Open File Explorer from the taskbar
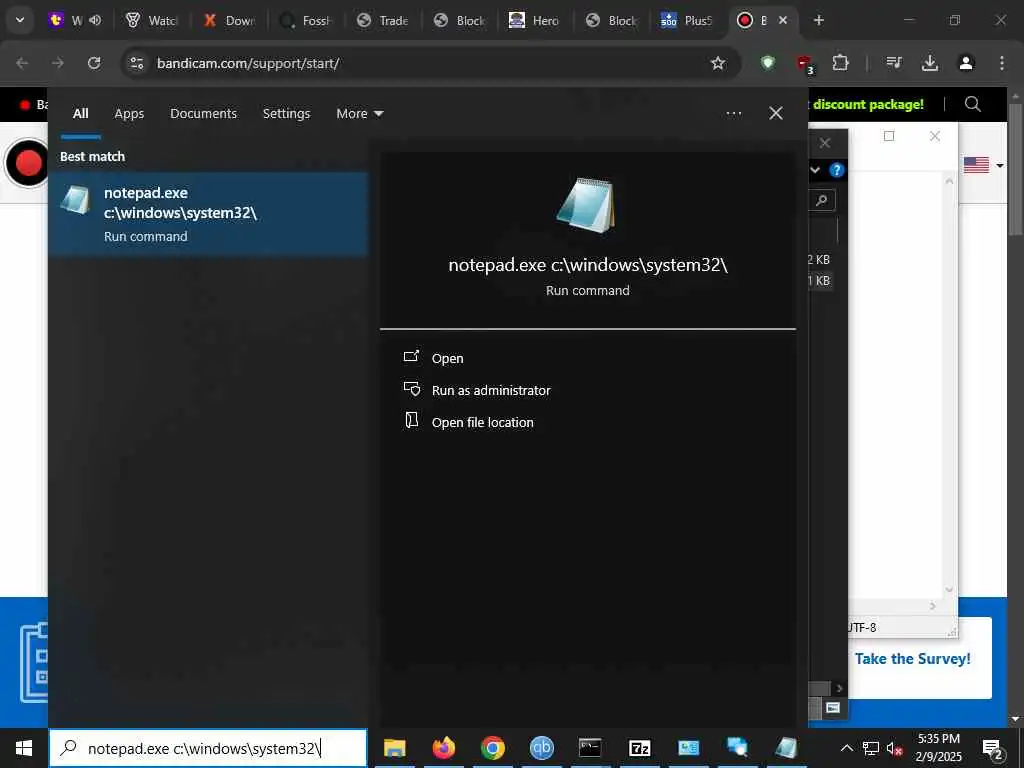The height and width of the screenshot is (768, 1024). coord(394,748)
